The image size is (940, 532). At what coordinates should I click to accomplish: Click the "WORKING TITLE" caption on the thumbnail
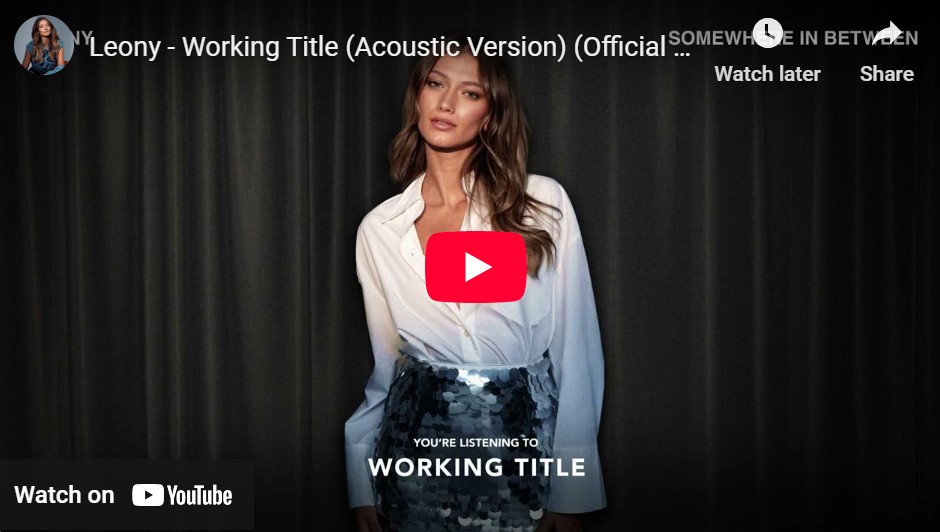click(477, 467)
